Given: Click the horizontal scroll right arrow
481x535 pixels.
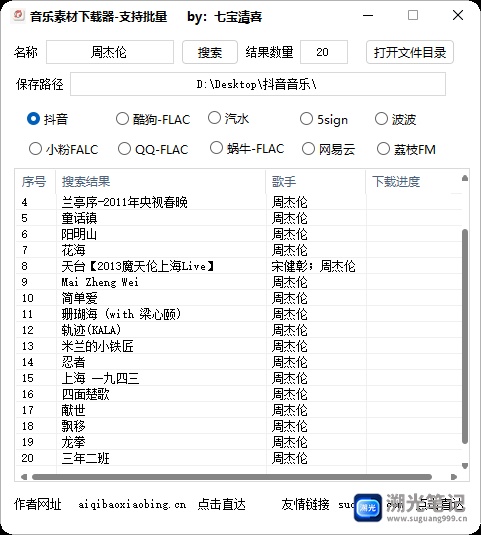Looking at the screenshot, I should [x=454, y=477].
